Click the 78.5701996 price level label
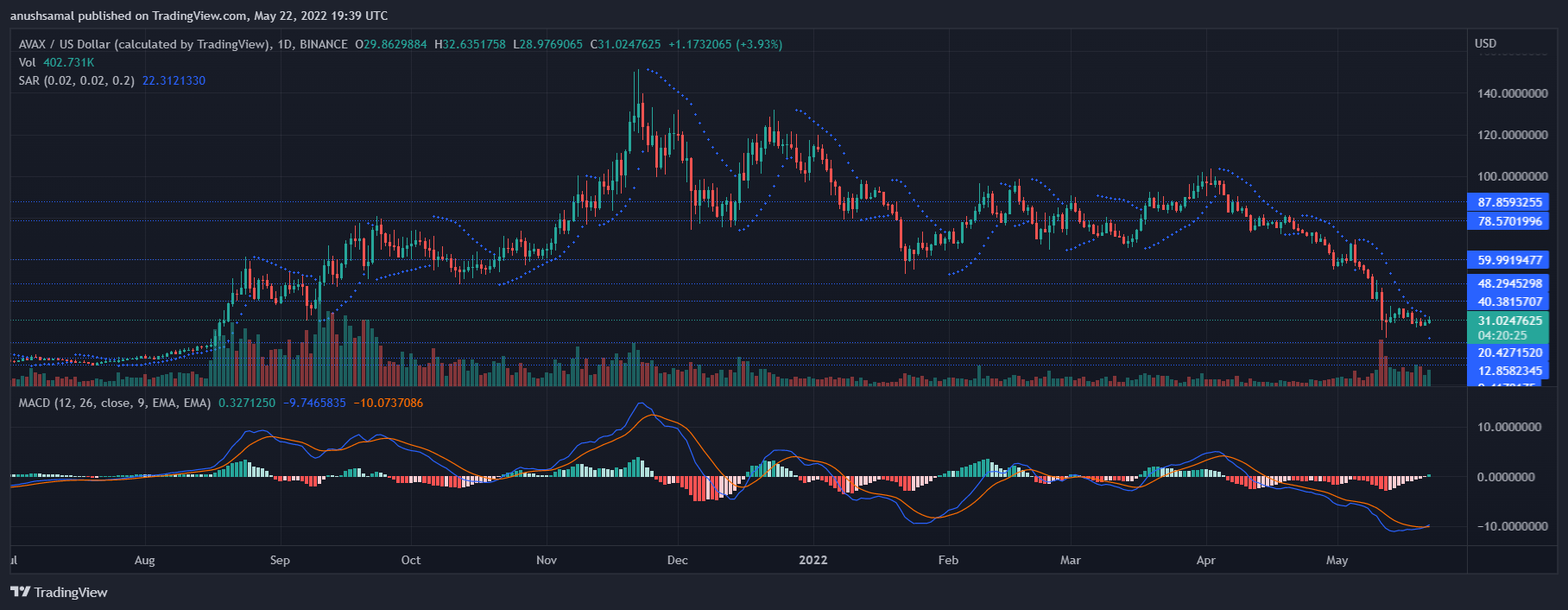Image resolution: width=1568 pixels, height=610 pixels. point(1509,221)
